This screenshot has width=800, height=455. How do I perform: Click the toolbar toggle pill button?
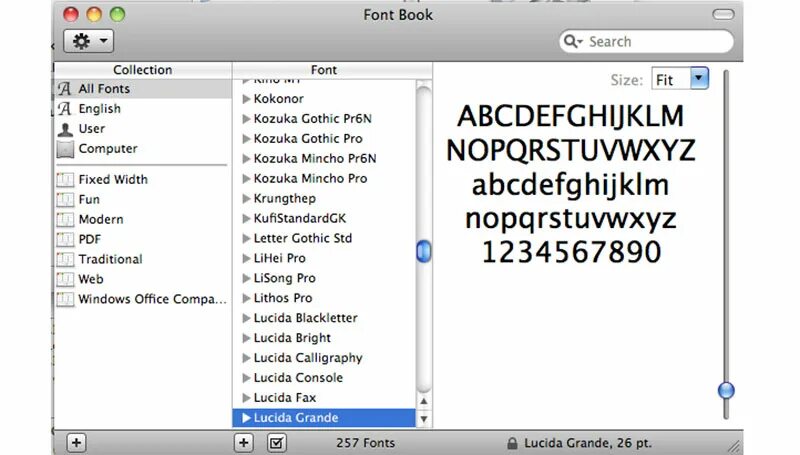[x=723, y=15]
